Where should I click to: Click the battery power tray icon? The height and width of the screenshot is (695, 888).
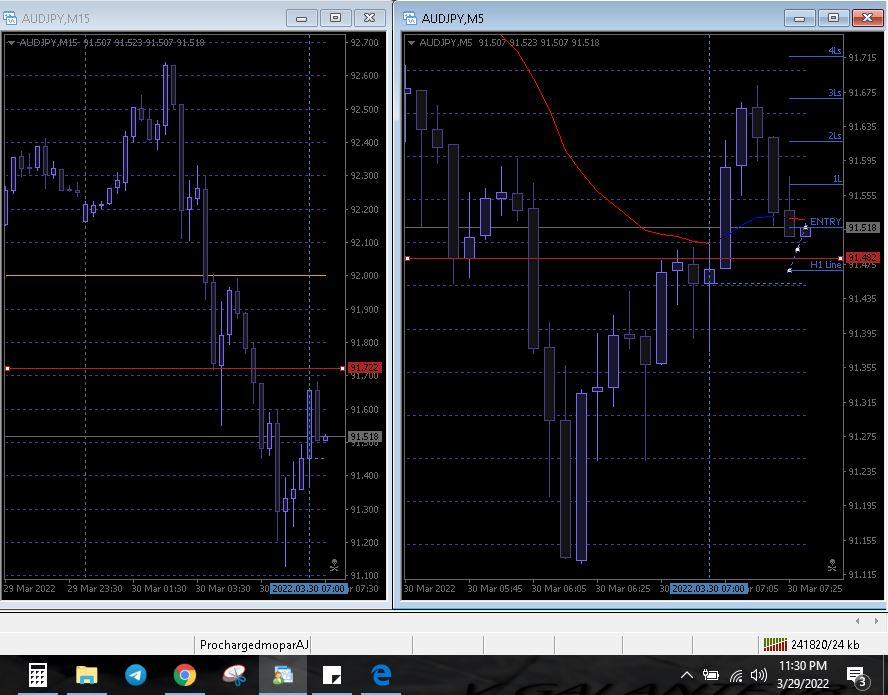pyautogui.click(x=711, y=675)
